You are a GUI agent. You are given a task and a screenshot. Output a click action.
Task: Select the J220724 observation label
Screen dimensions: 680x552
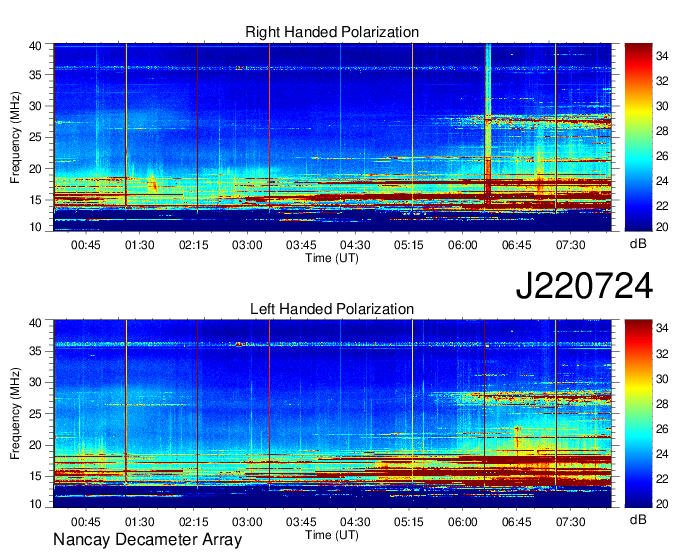584,286
